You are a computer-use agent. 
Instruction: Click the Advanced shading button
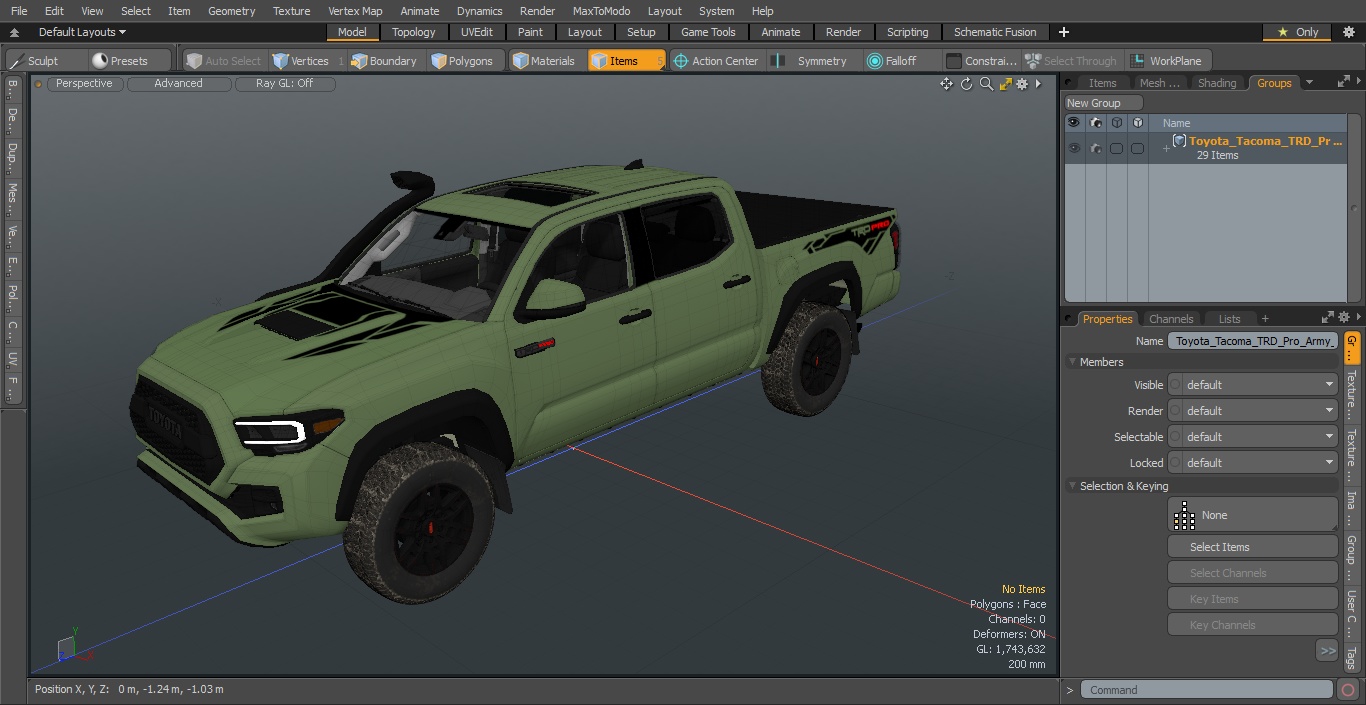click(x=179, y=84)
